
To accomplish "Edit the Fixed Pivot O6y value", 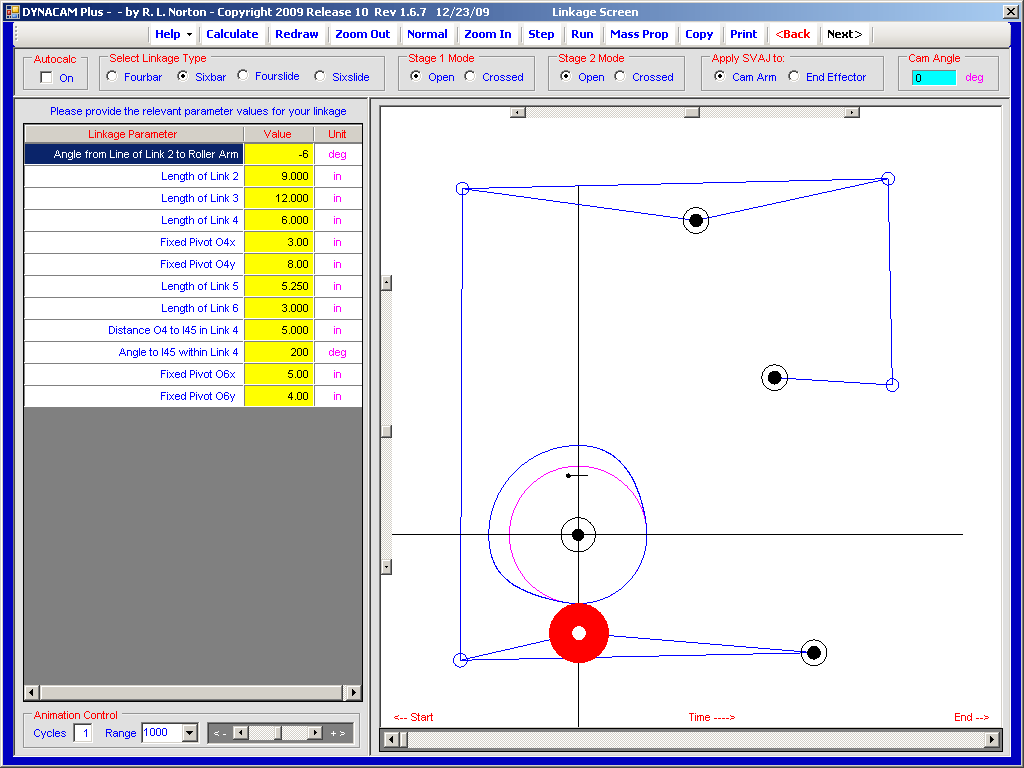I will click(279, 396).
